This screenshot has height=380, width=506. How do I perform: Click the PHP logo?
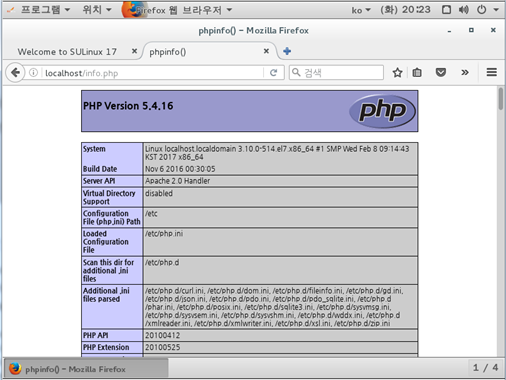click(382, 111)
